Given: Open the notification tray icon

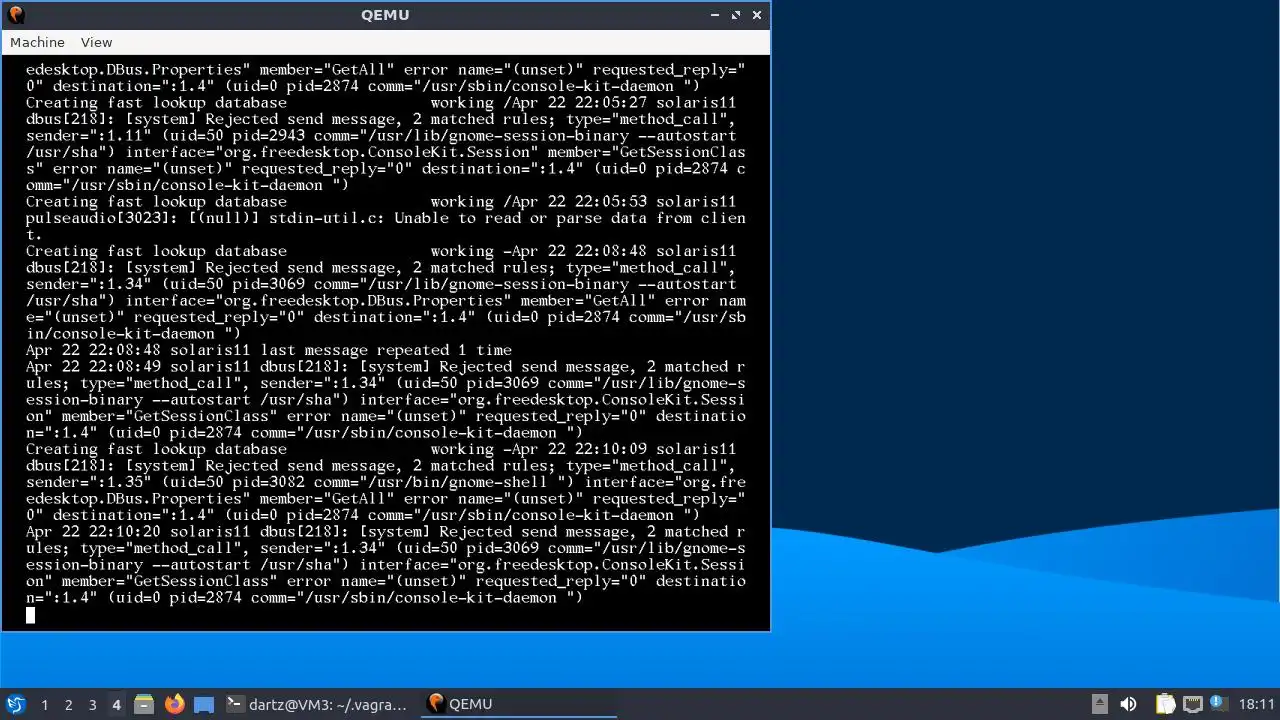Looking at the screenshot, I should [x=1218, y=704].
